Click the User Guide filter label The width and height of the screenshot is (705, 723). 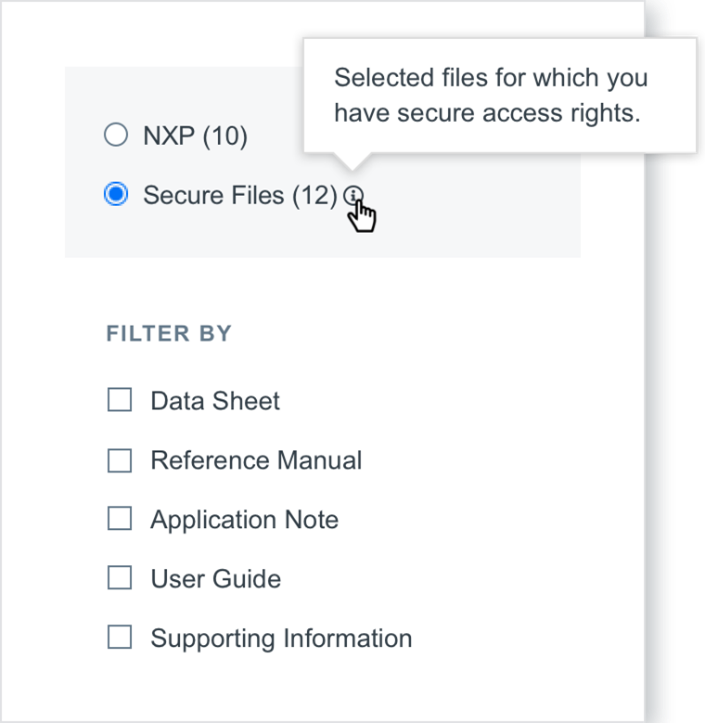tap(215, 579)
